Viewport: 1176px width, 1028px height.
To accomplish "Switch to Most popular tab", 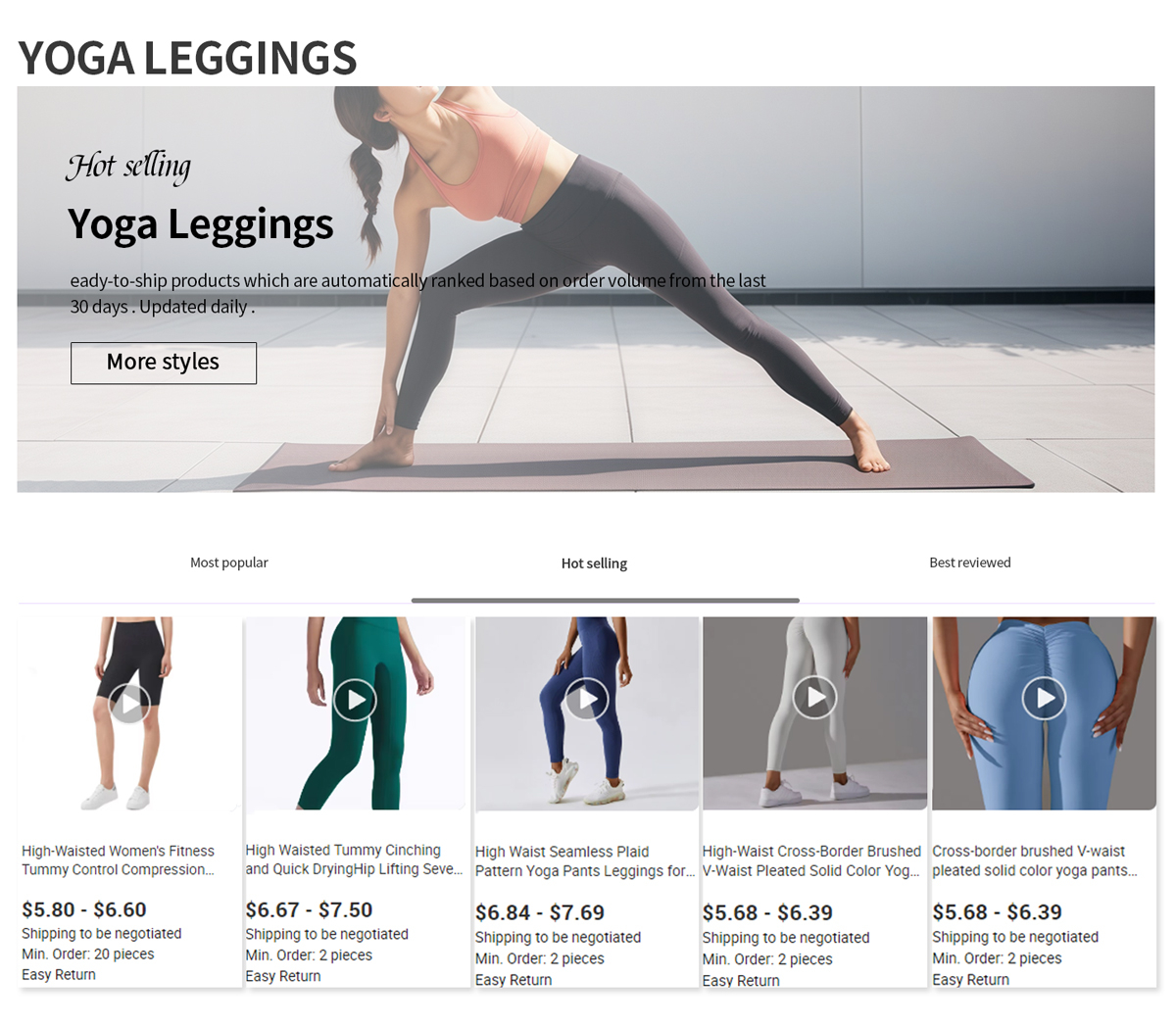I will [228, 563].
